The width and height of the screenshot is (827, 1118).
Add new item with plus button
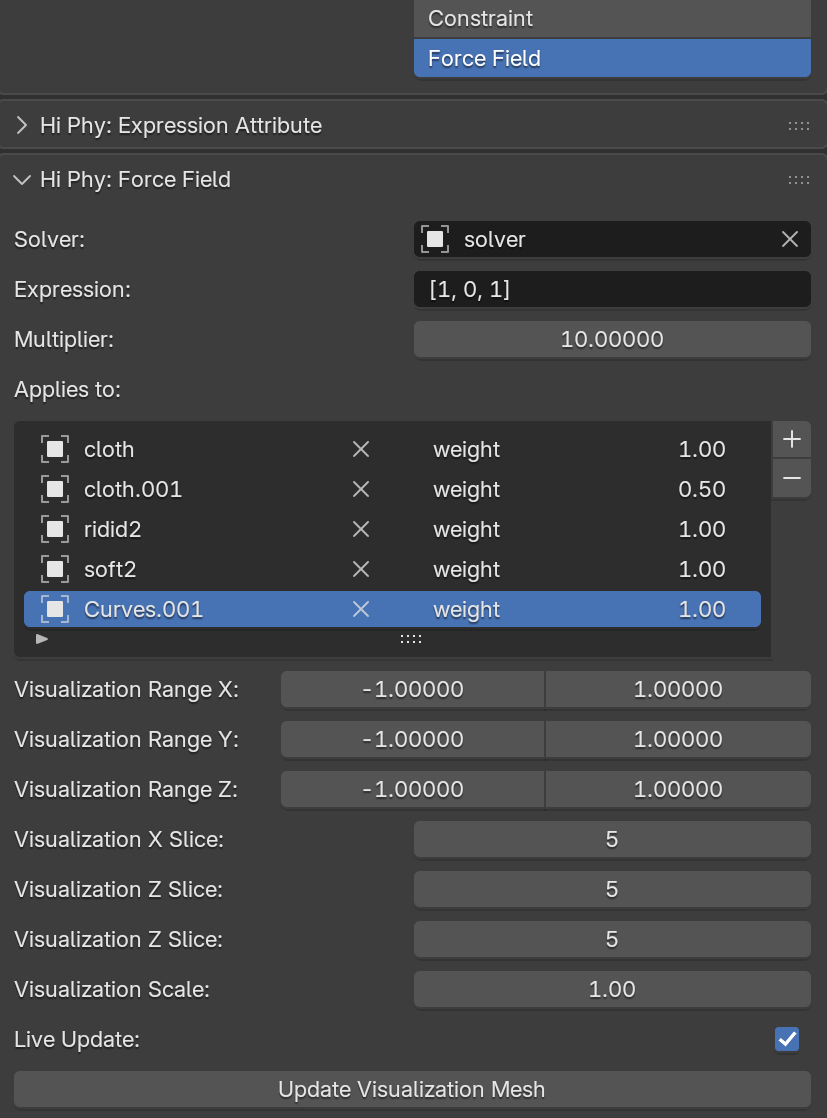coord(791,439)
